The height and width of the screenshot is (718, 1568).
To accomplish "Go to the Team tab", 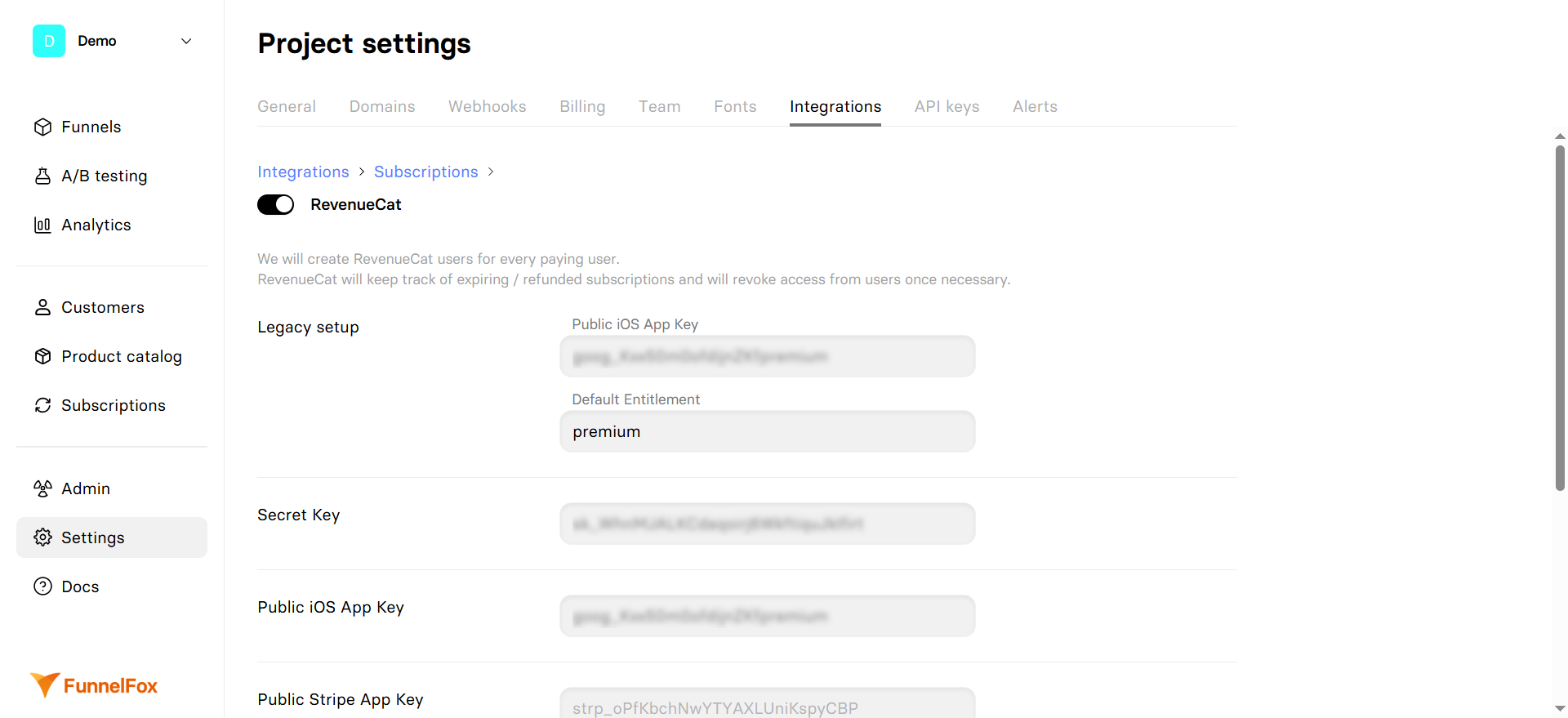I will pyautogui.click(x=660, y=106).
